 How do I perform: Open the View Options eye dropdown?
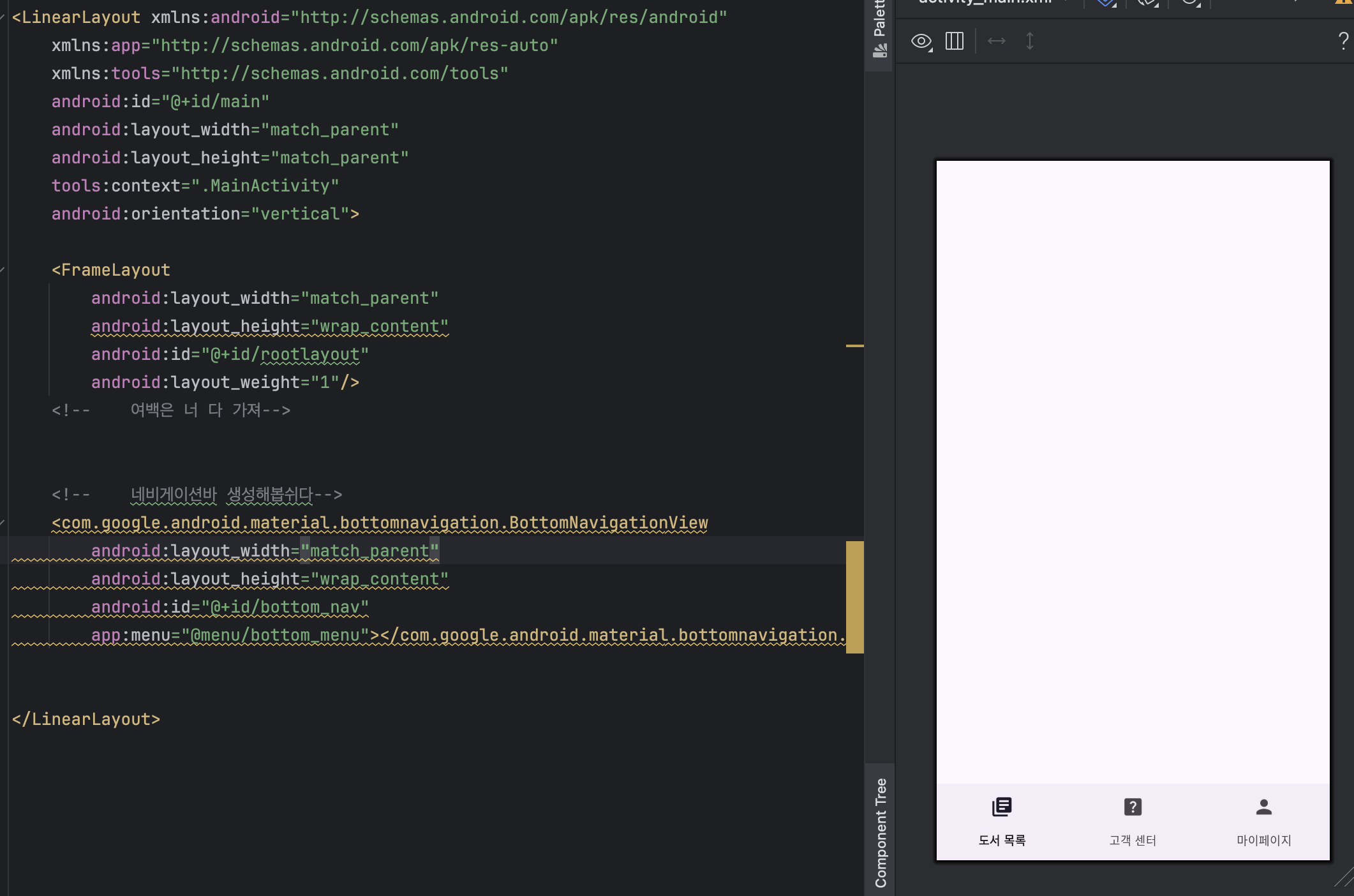point(921,42)
